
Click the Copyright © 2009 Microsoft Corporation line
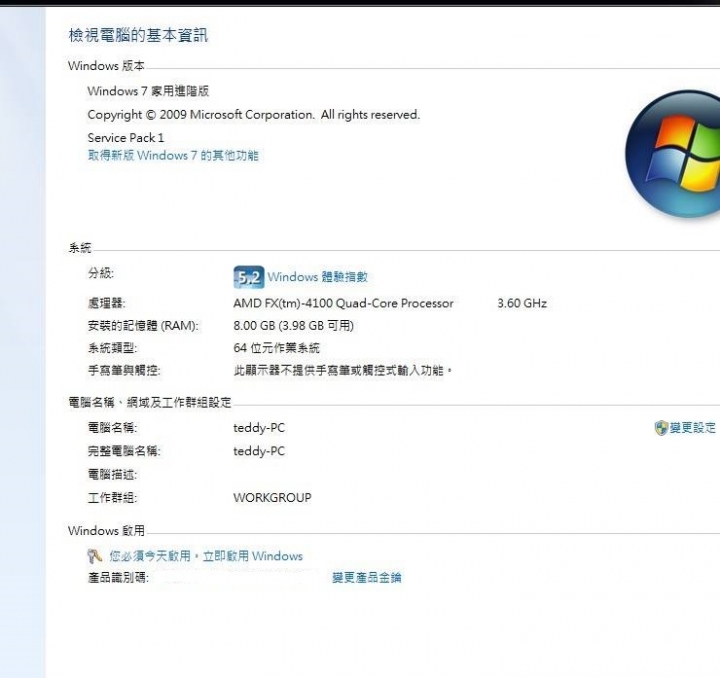click(x=253, y=115)
